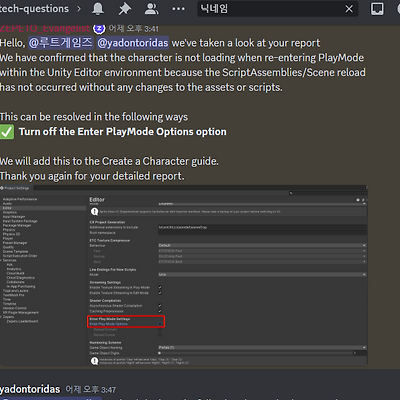
Task: Click the tech-questions channel title
Action: tap(34, 9)
